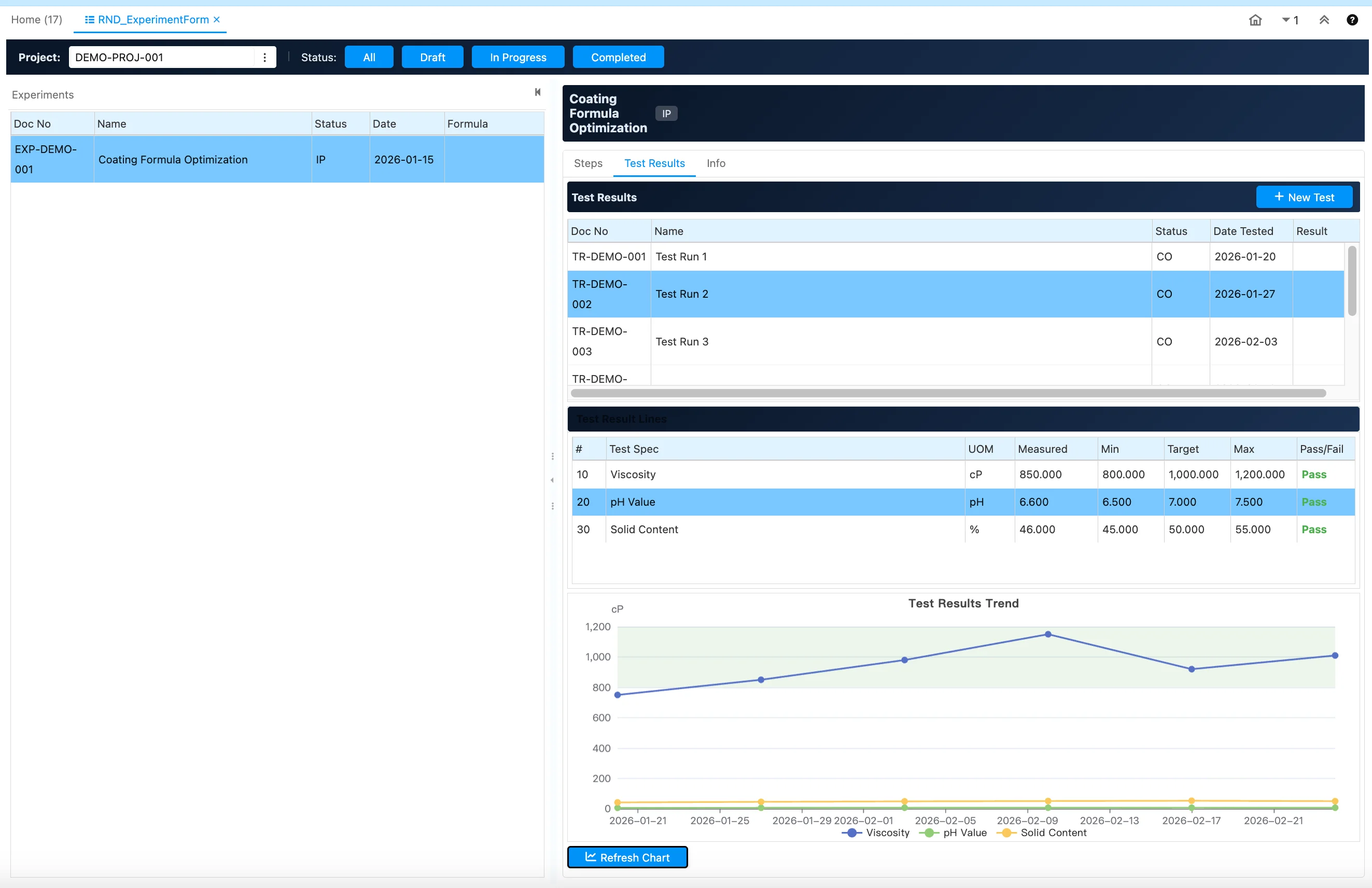This screenshot has width=1372, height=888.
Task: Open the help question mark icon
Action: click(x=1352, y=20)
